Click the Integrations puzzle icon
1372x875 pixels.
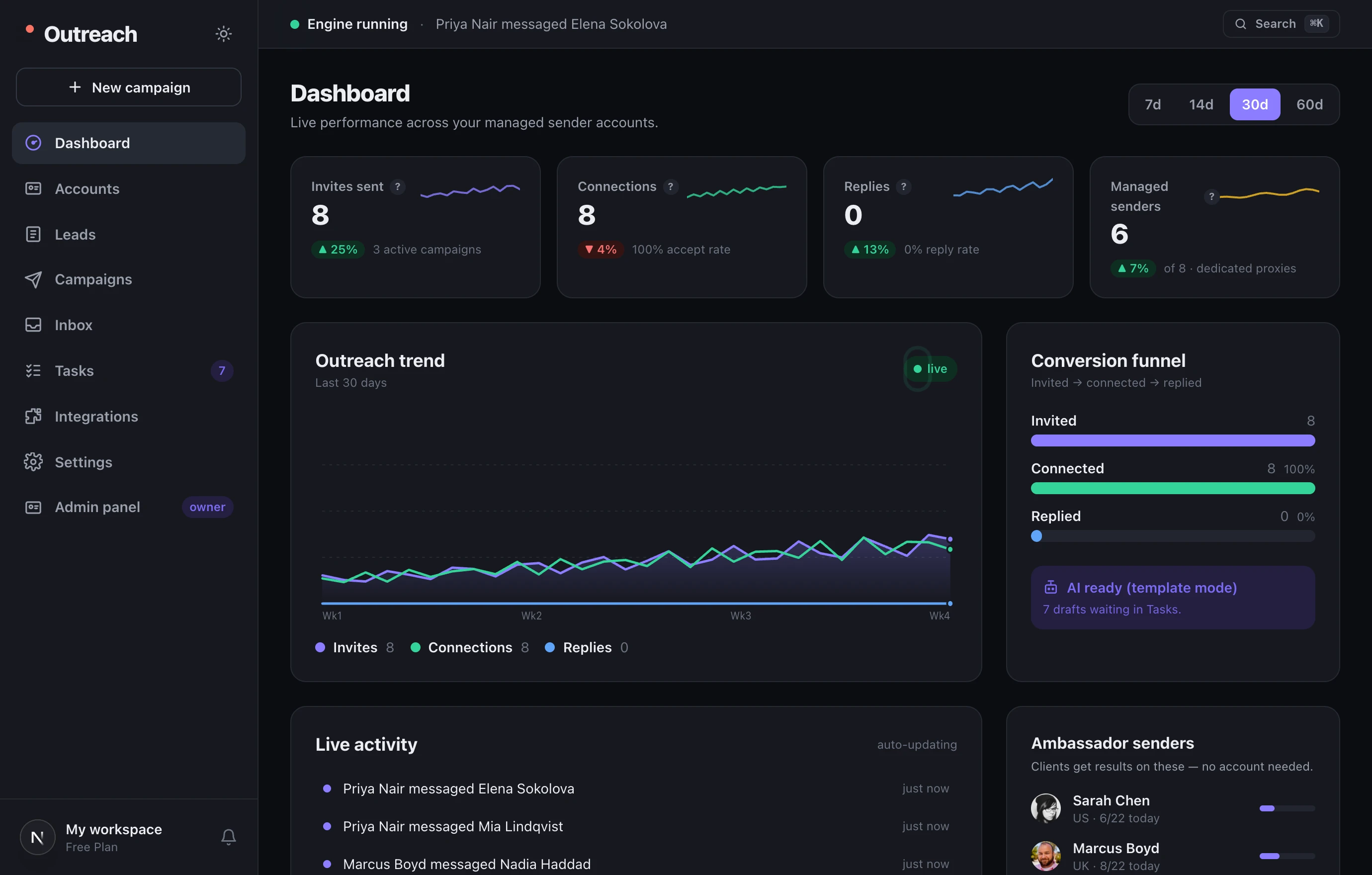(33, 417)
